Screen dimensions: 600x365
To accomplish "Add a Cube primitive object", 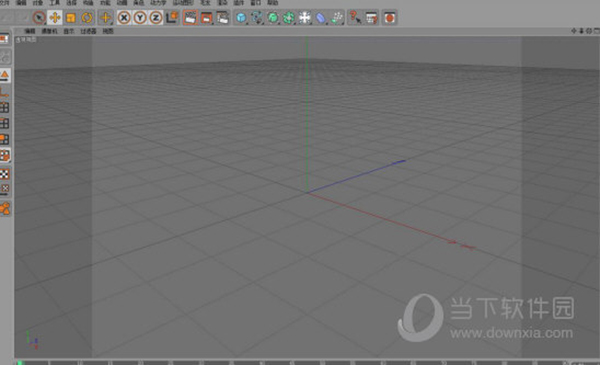I will pos(241,18).
